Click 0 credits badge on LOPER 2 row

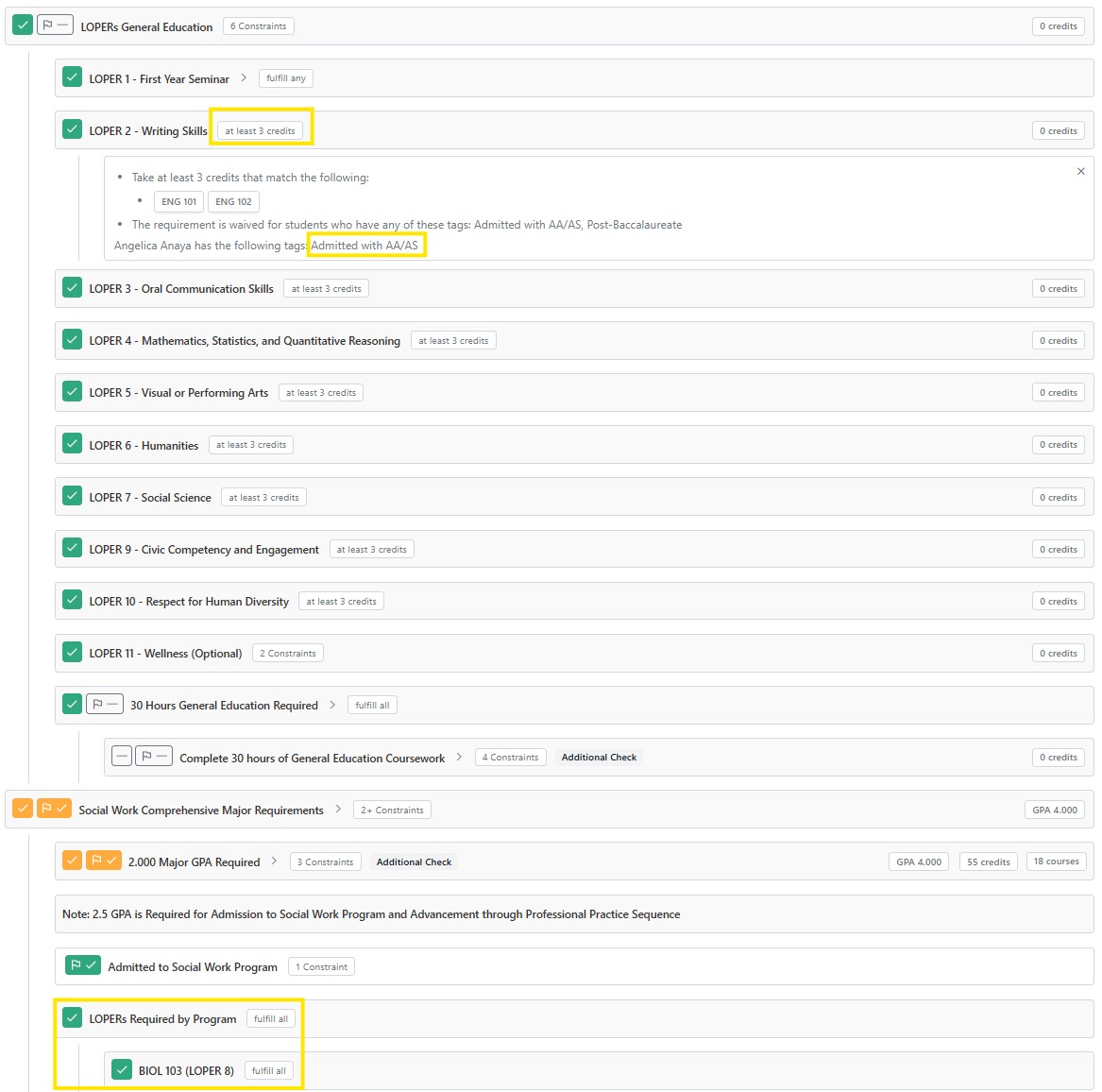1059,130
